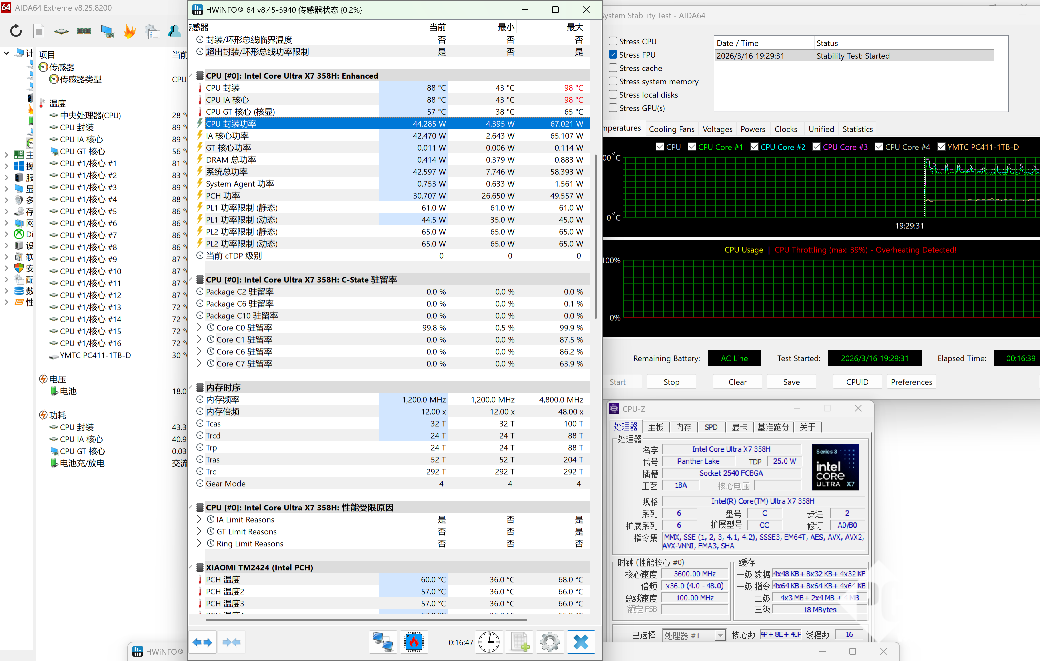Viewport: 1040px width, 661px height.
Task: Click the flame stability test toolbar icon
Action: coord(129,31)
